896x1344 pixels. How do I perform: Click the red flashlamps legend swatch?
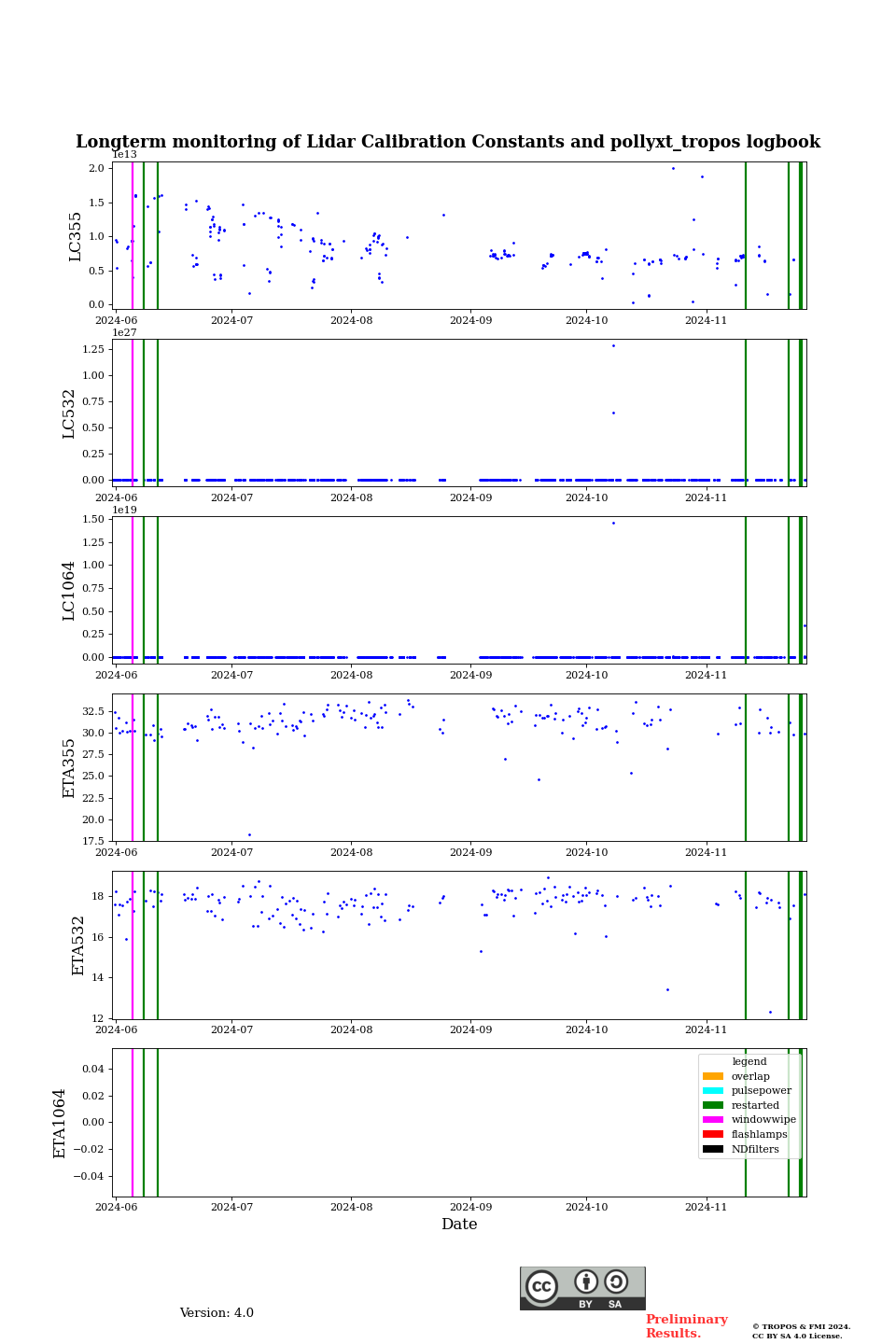click(x=713, y=1135)
